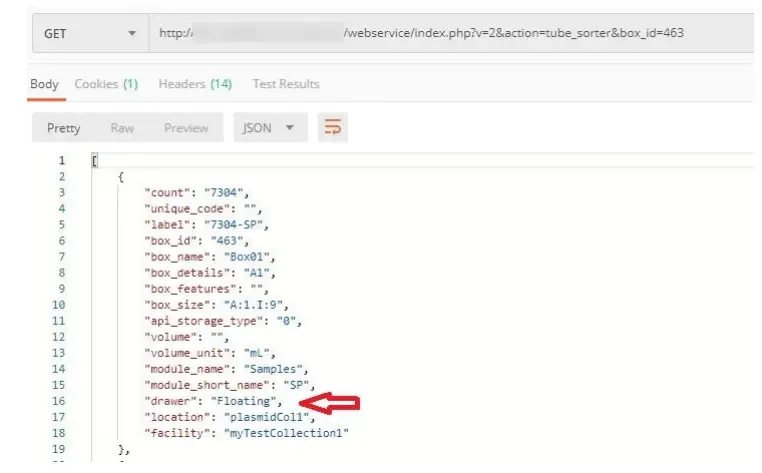Viewport: 762px width, 473px height.
Task: Click the "box_details": "A1" line
Action: pyautogui.click(x=210, y=273)
